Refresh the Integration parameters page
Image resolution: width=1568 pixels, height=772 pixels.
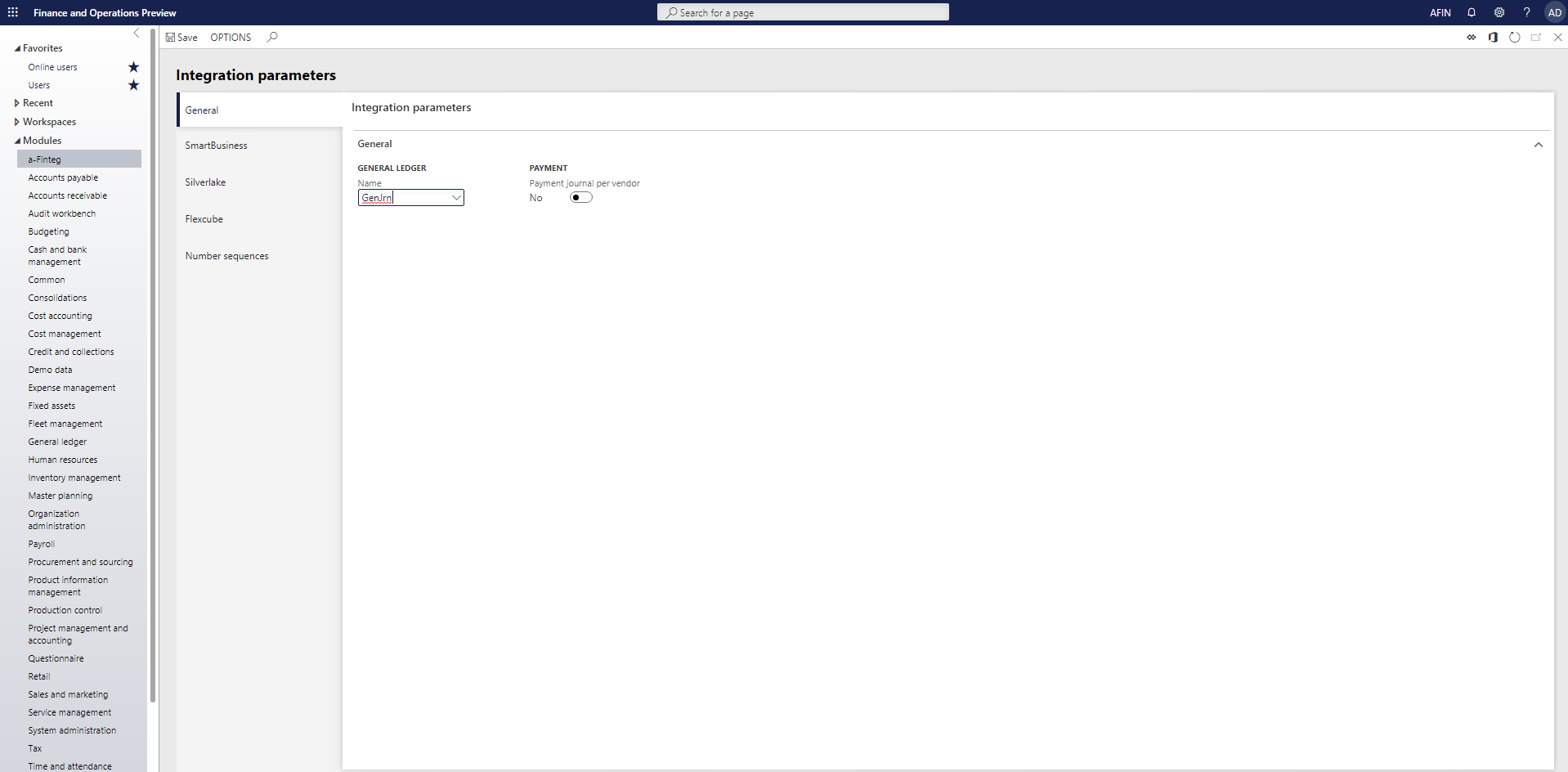click(x=1515, y=37)
